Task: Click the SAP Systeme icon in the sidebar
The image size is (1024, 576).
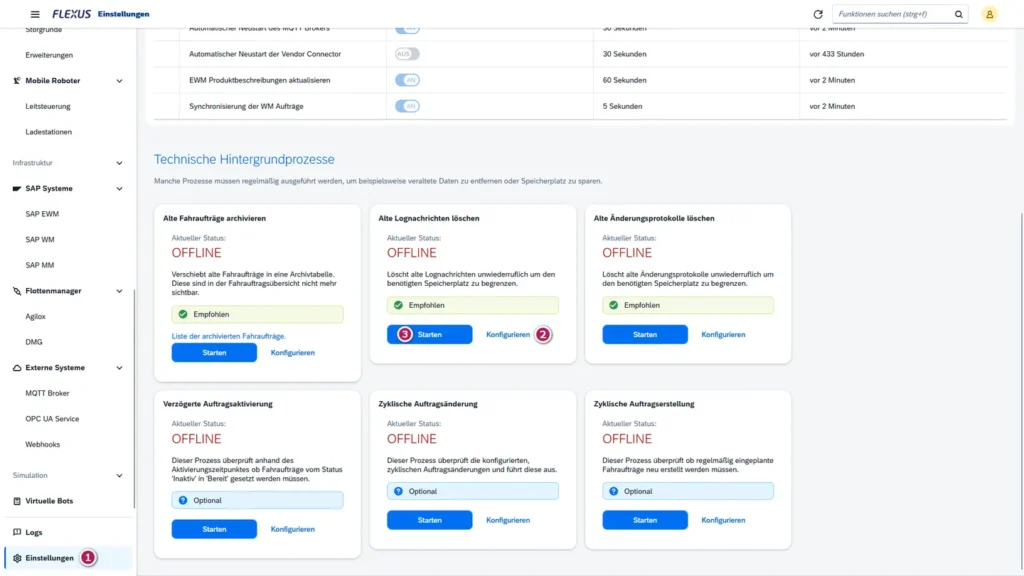Action: [16, 186]
